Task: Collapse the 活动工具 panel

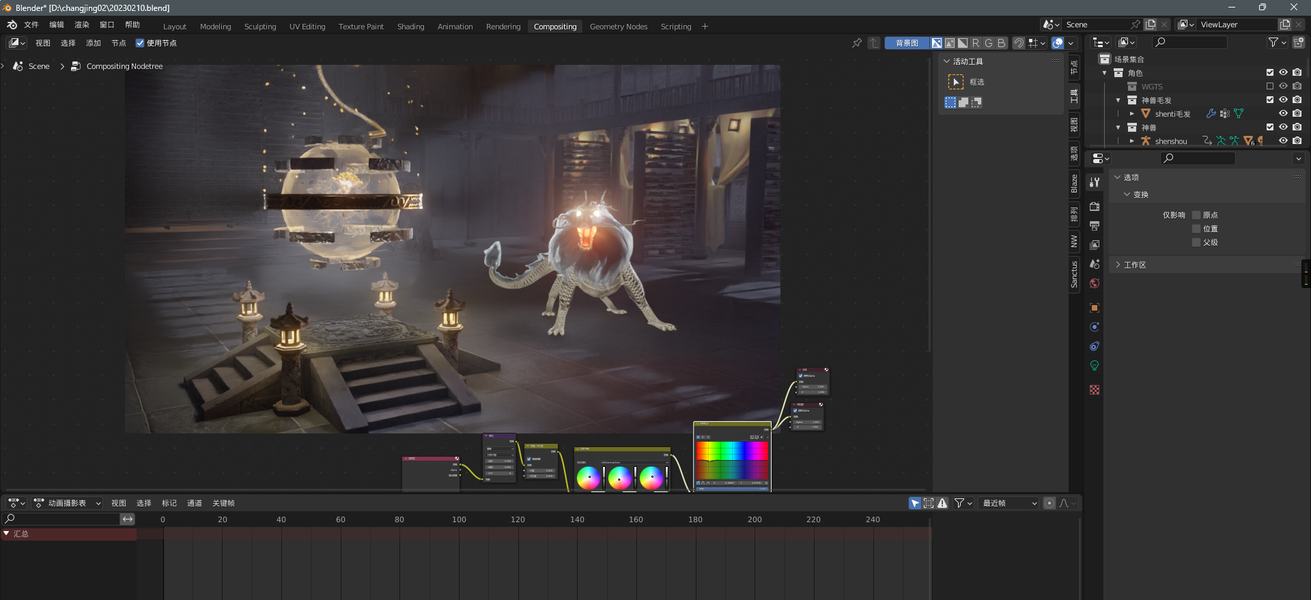Action: click(x=946, y=61)
